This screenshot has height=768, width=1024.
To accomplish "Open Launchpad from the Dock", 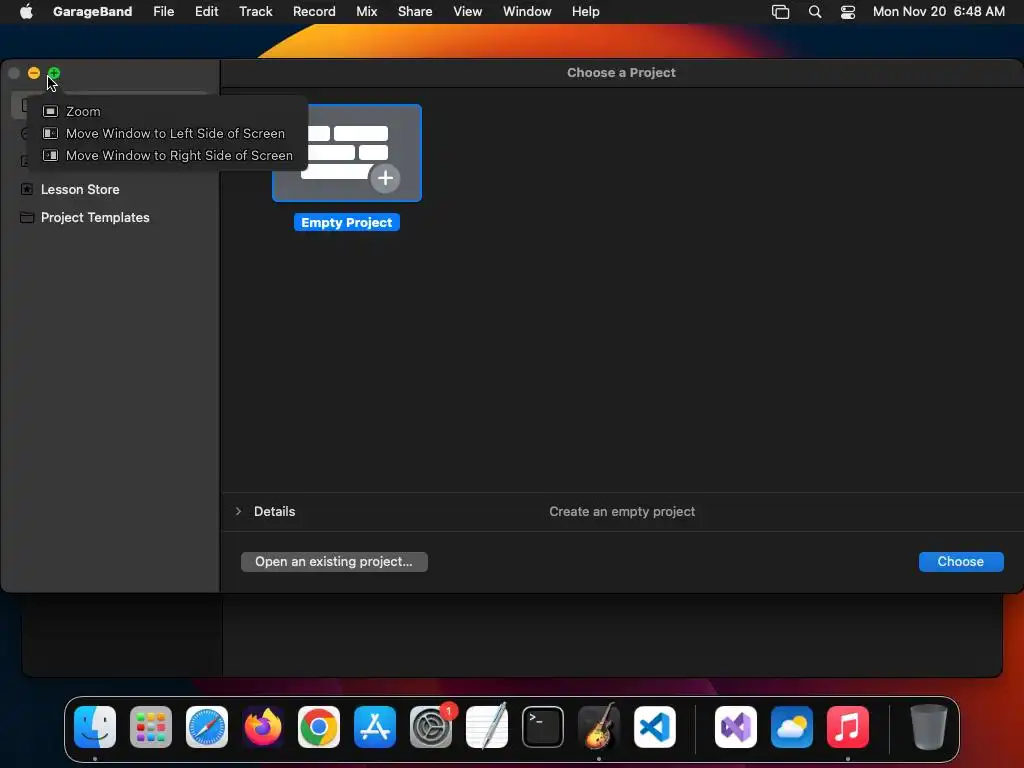I will [x=151, y=727].
